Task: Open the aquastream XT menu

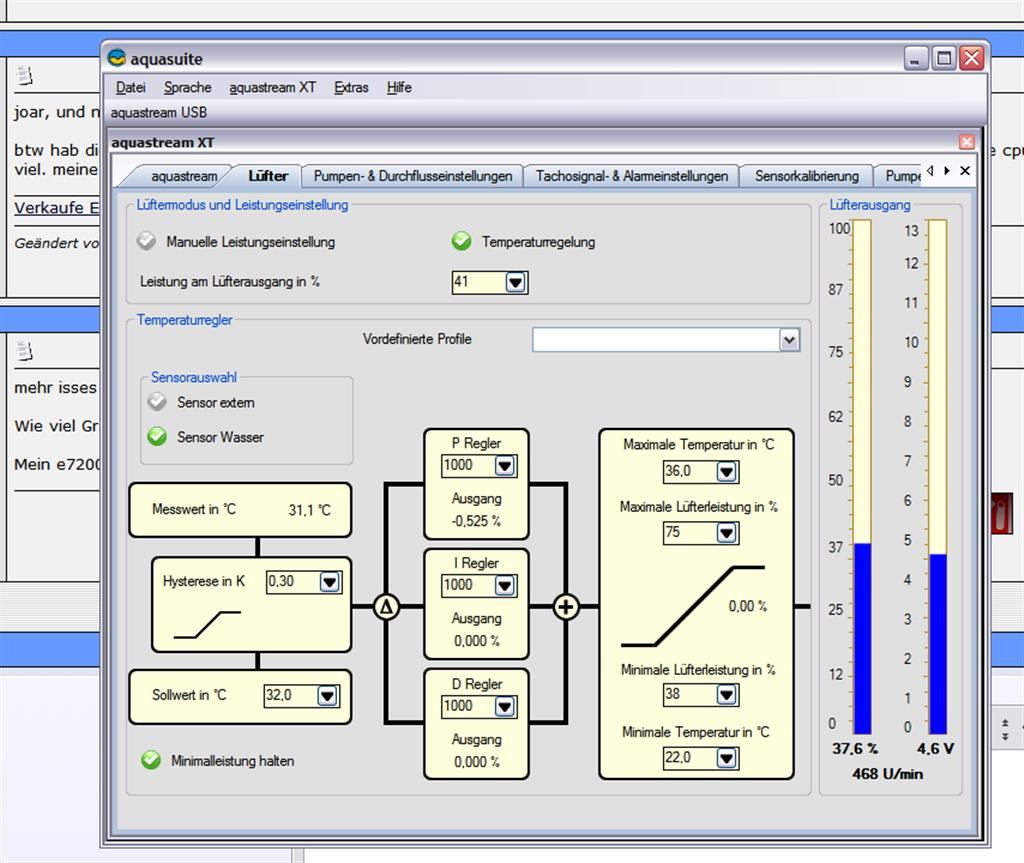Action: coord(272,87)
